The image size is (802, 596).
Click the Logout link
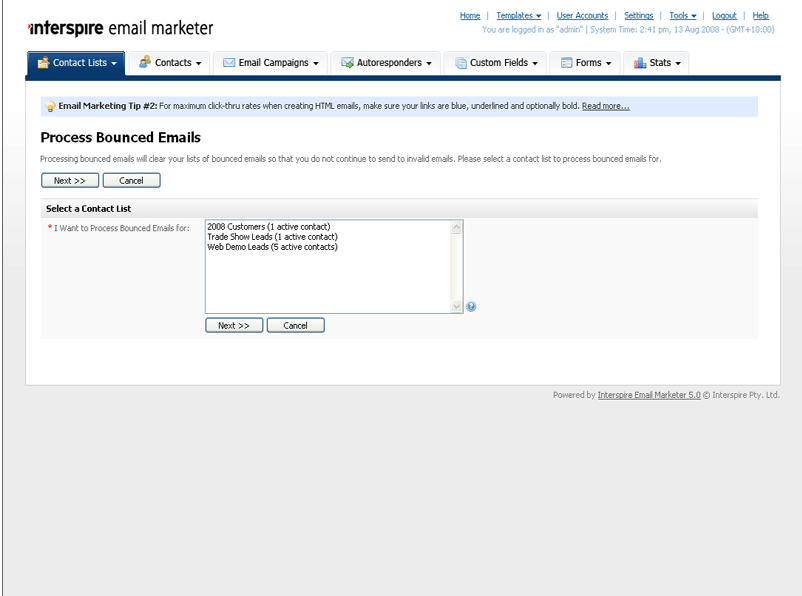(x=724, y=15)
